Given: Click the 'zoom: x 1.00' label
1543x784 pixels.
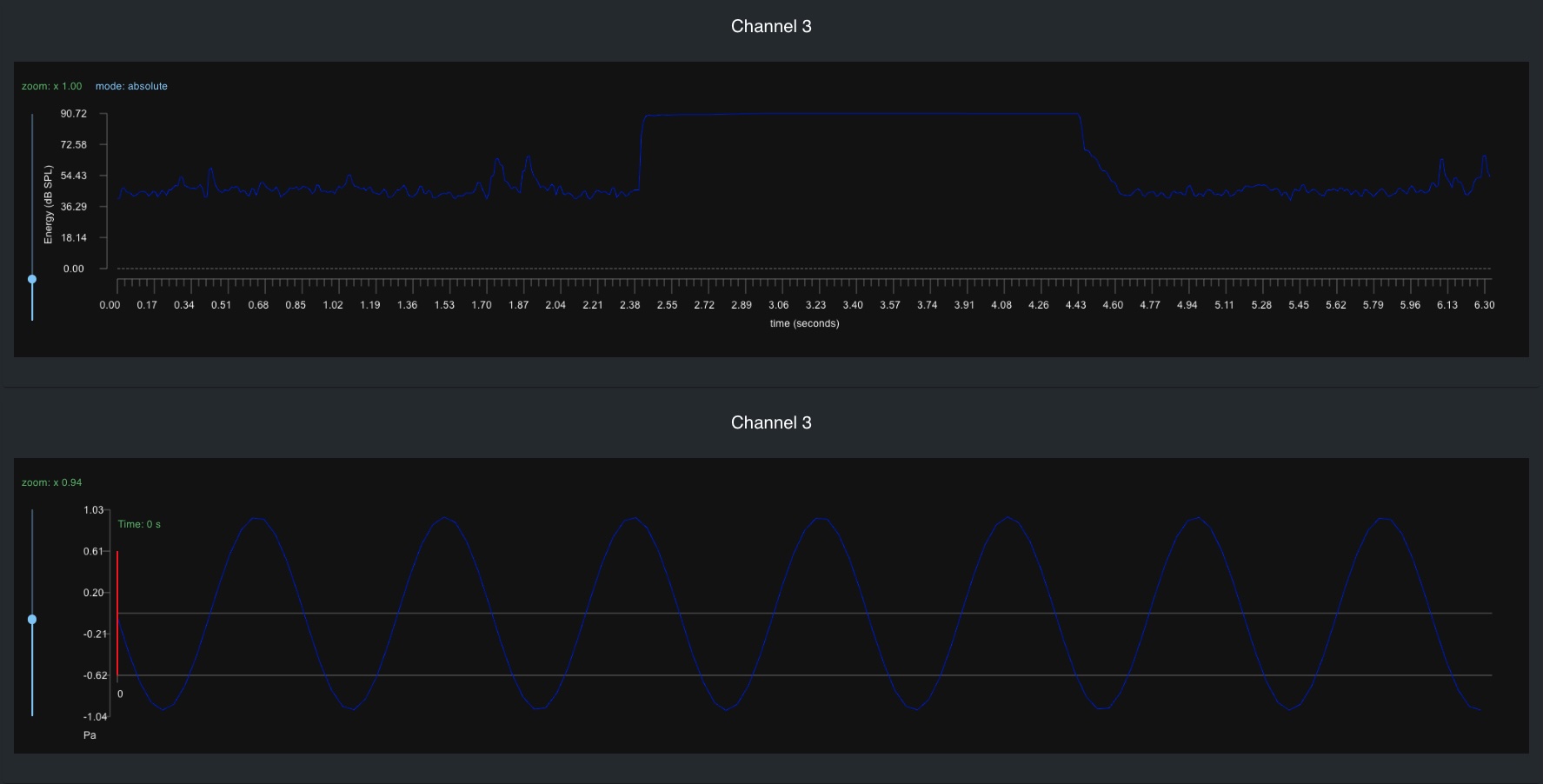Looking at the screenshot, I should 52,86.
